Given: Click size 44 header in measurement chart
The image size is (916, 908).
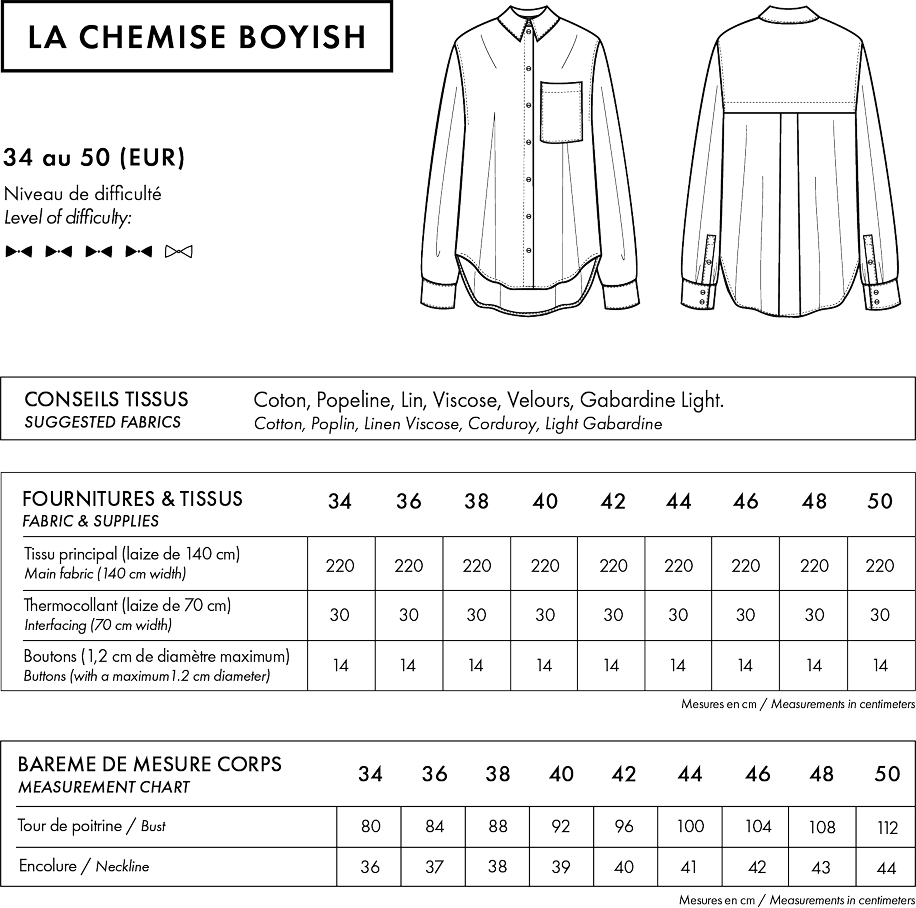Looking at the screenshot, I should (688, 773).
